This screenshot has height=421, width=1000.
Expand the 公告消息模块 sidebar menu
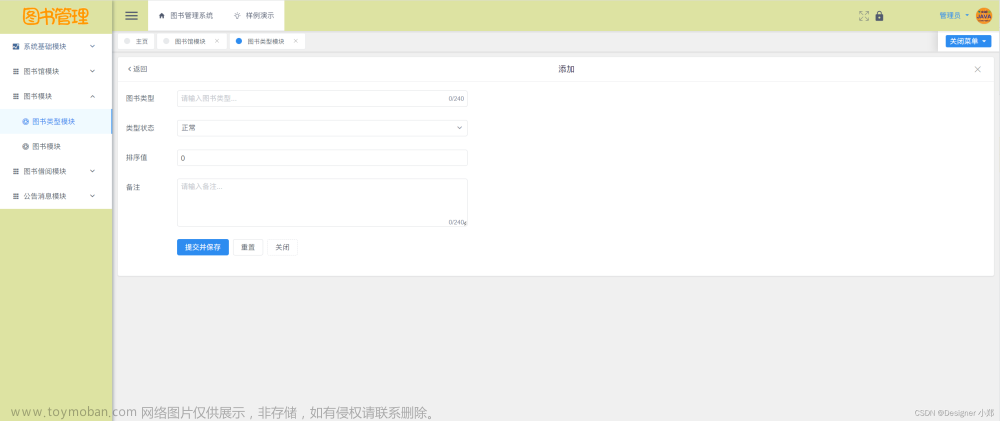coord(92,196)
